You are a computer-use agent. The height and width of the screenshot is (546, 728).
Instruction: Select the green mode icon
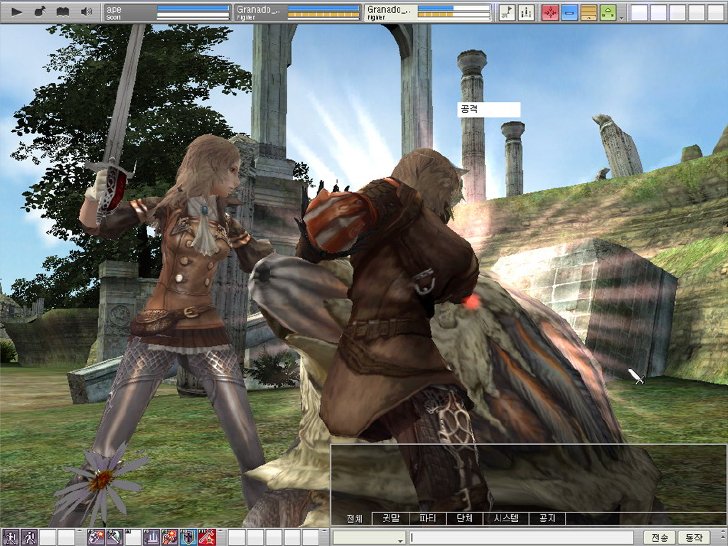(x=608, y=13)
